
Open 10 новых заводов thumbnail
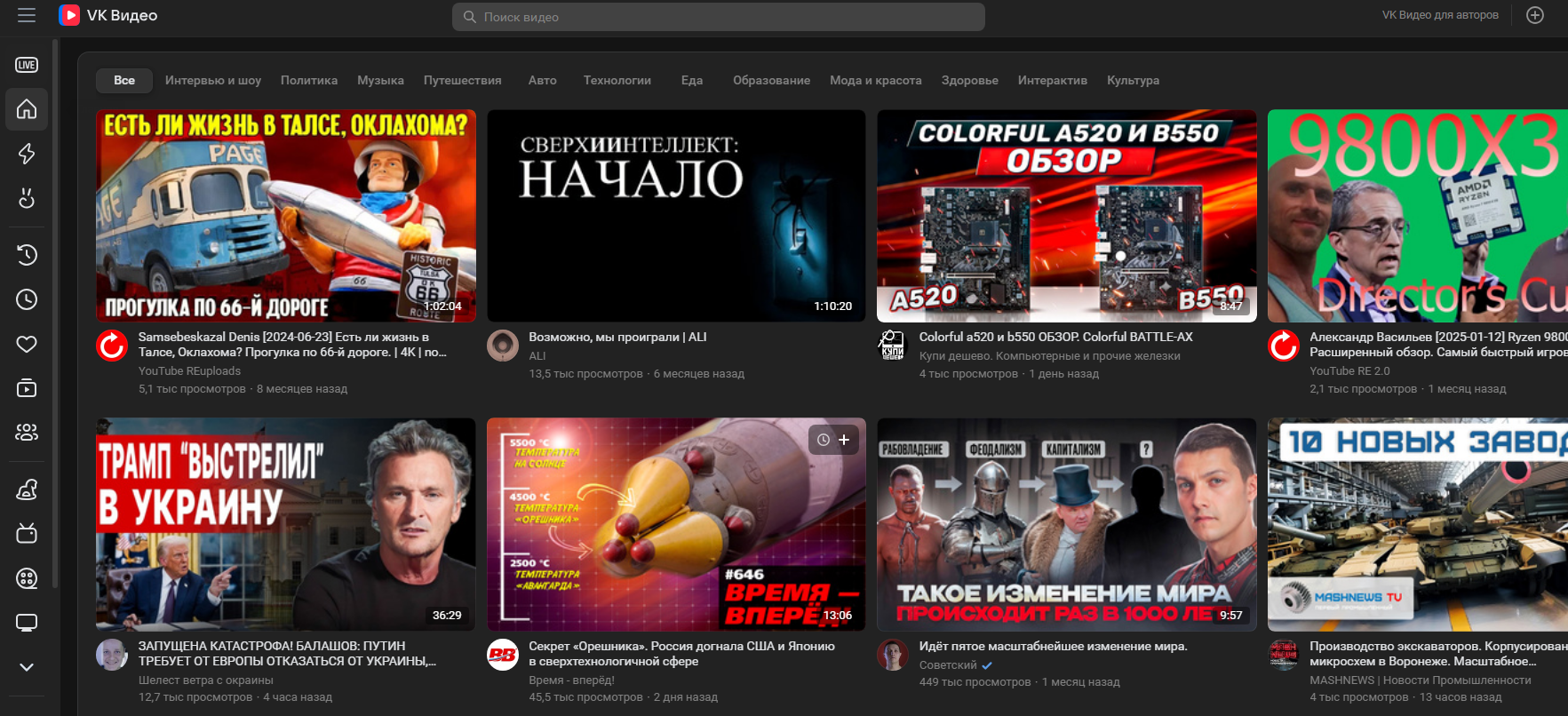coord(1418,525)
